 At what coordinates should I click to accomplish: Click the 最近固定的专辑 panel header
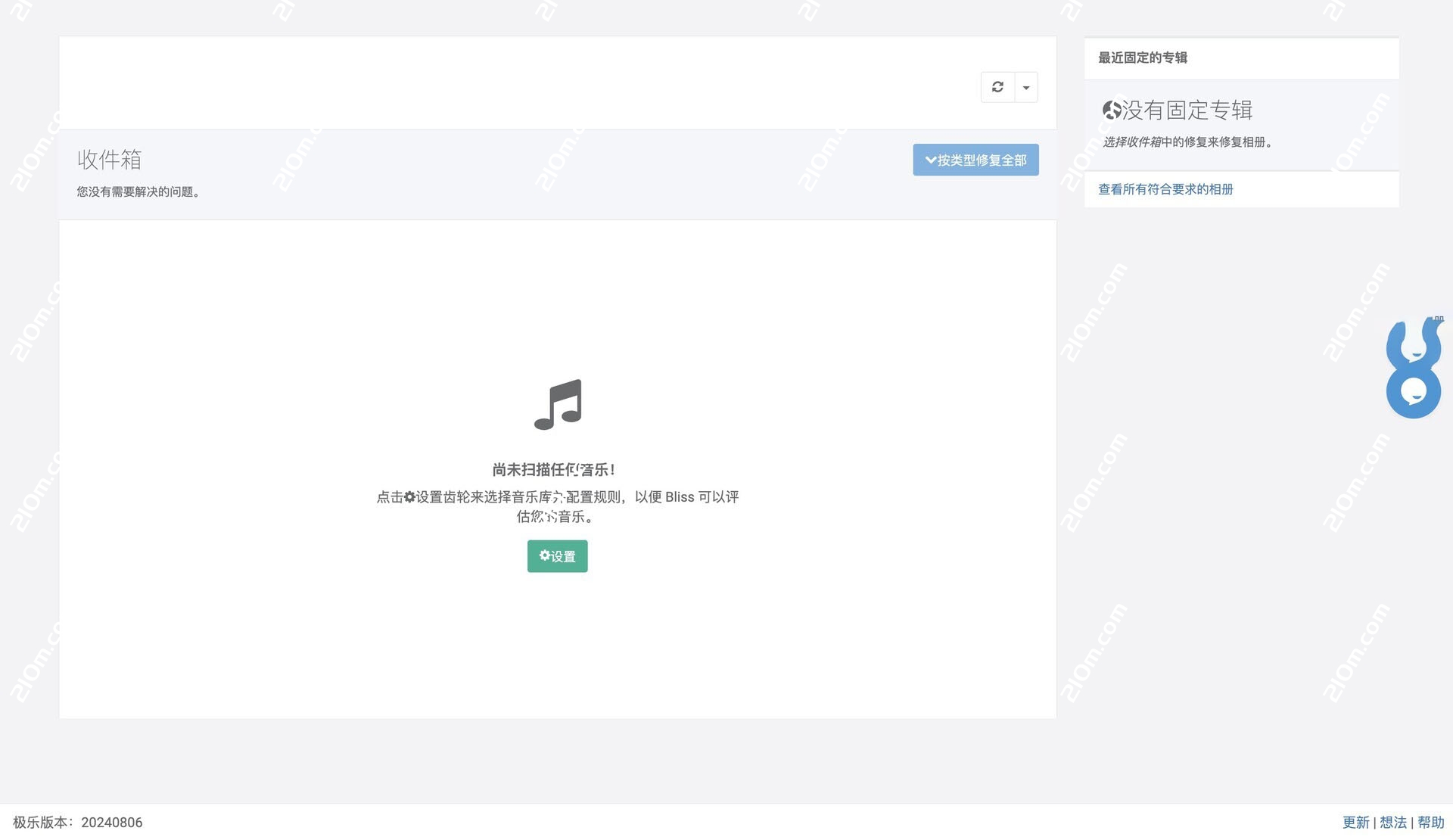pyautogui.click(x=1241, y=58)
